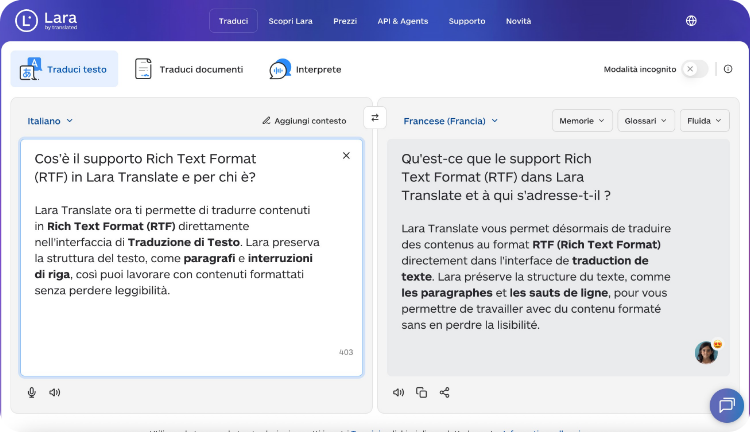Expand the Glossari dropdown
Image resolution: width=750 pixels, height=432 pixels.
point(646,121)
